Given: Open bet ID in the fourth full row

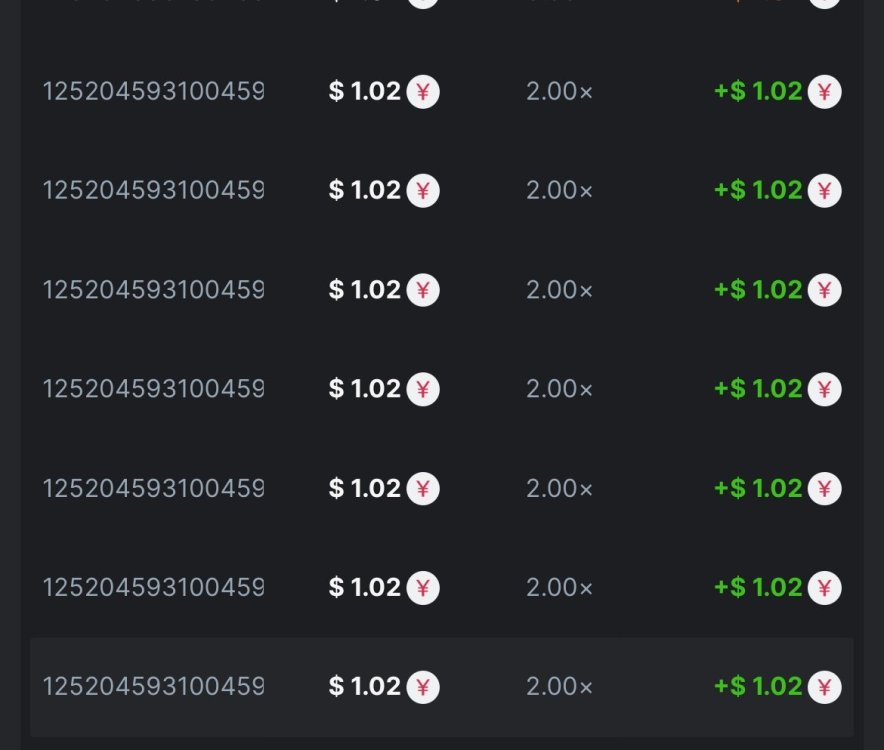Looking at the screenshot, I should pyautogui.click(x=153, y=389).
